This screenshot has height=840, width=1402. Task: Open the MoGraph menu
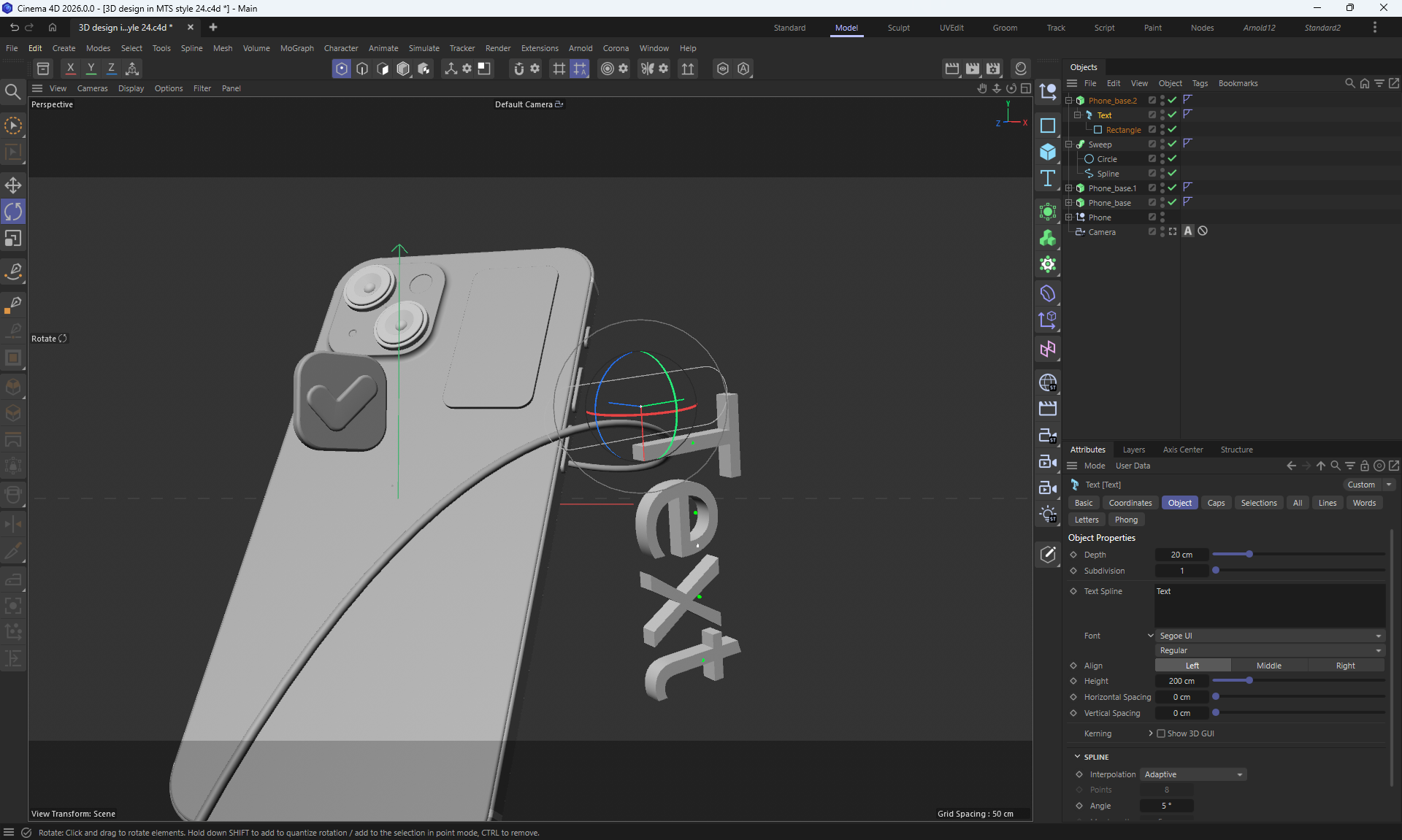click(296, 48)
